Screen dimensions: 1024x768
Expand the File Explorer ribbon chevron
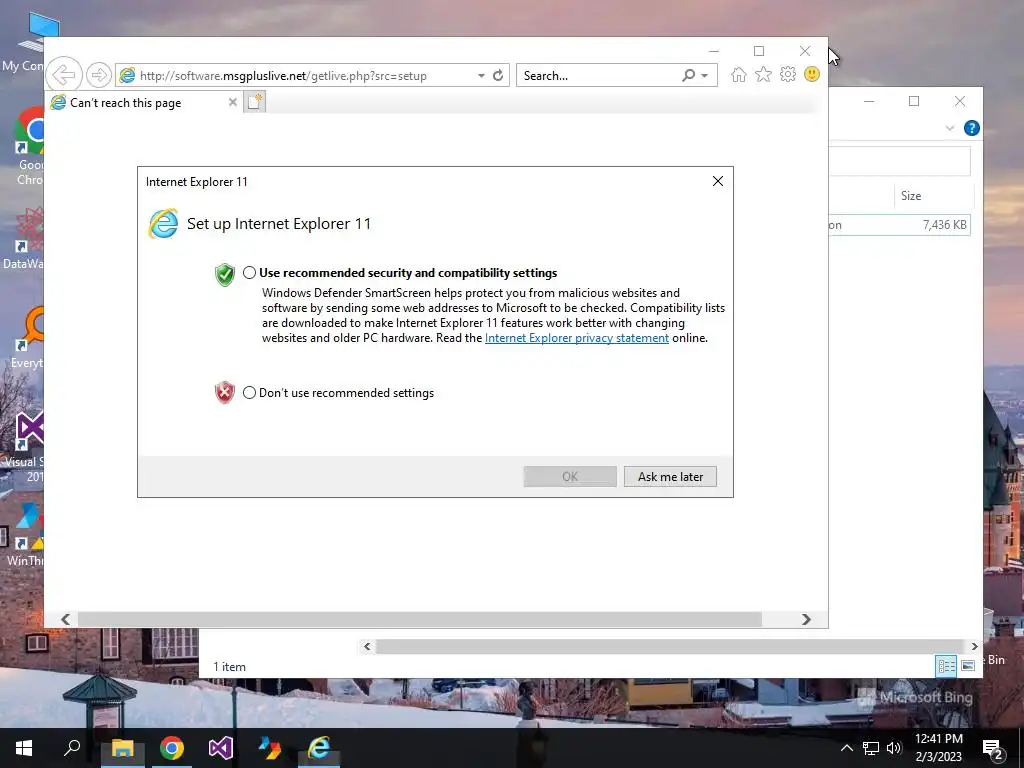point(950,128)
